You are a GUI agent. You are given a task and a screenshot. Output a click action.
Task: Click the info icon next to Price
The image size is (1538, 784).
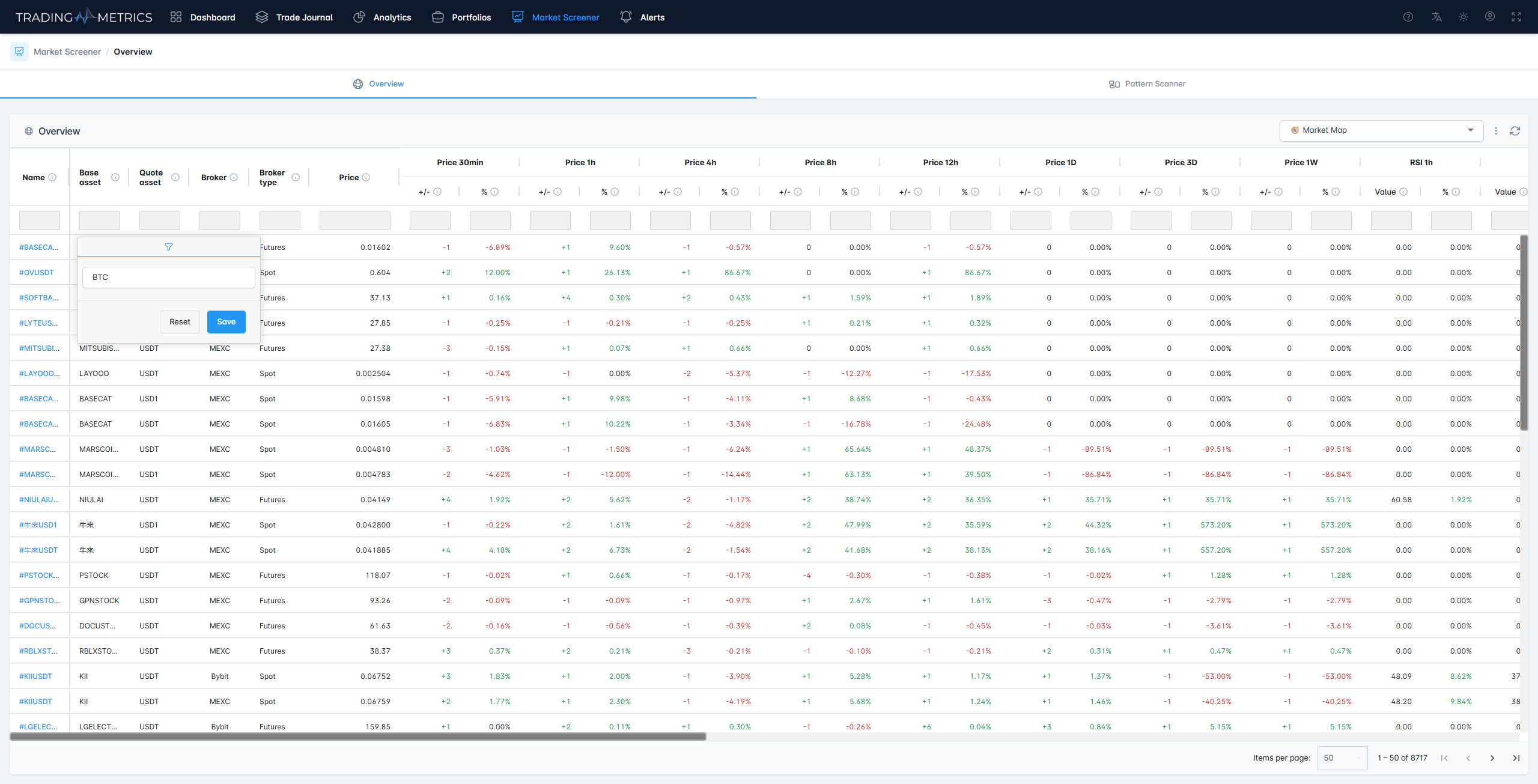tap(366, 177)
